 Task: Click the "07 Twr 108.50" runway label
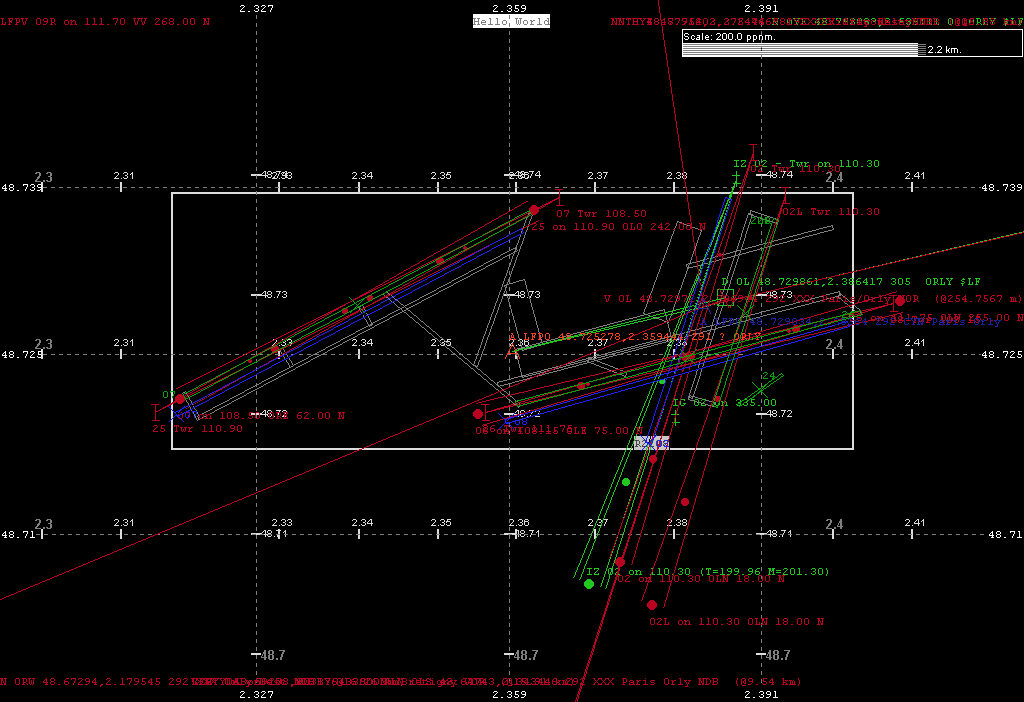point(601,214)
